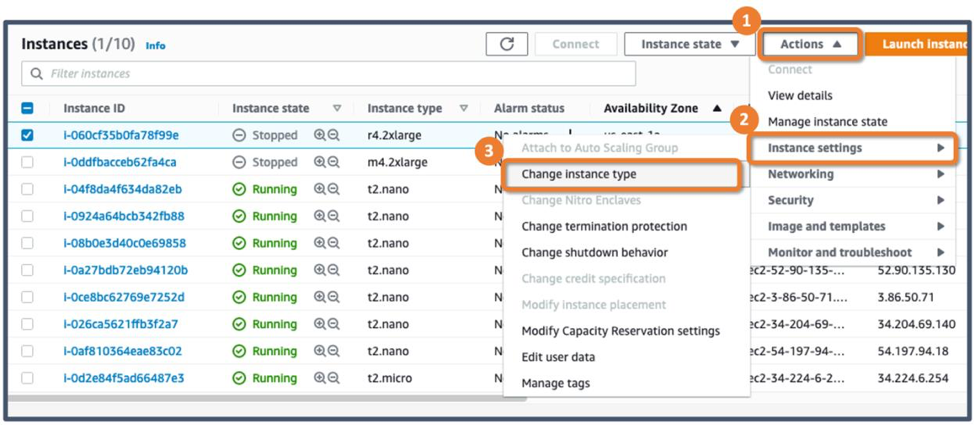
Task: Zoom in icon for i-0ddfbacceb62fa4ca row
Action: click(x=320, y=162)
